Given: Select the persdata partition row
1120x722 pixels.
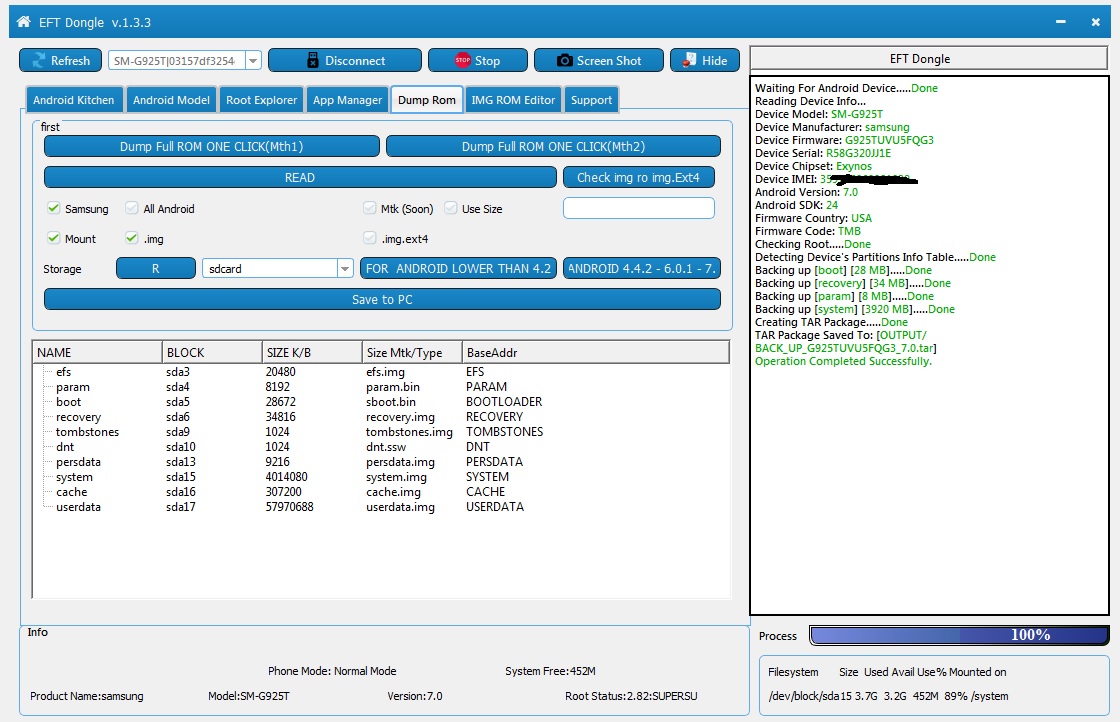Looking at the screenshot, I should tap(381, 462).
